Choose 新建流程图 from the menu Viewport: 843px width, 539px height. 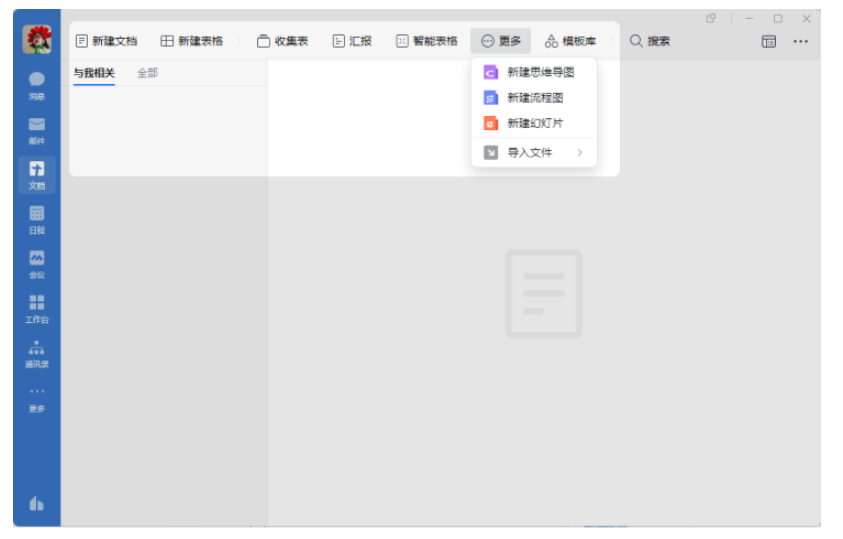pos(534,98)
